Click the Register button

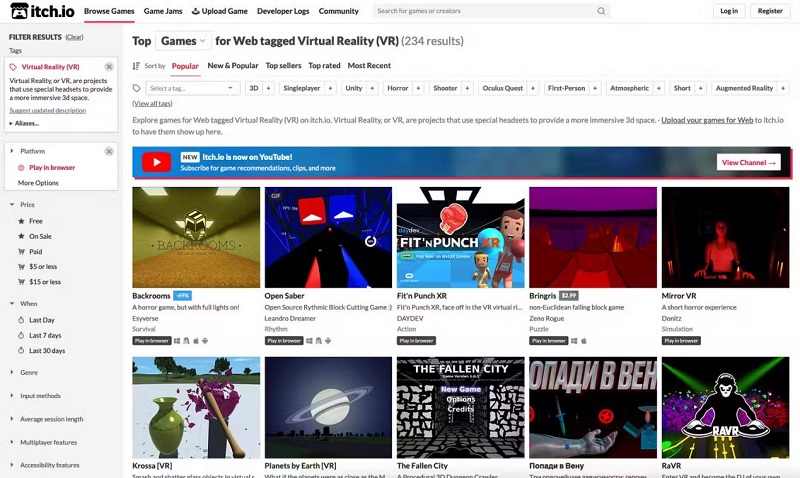tap(770, 11)
